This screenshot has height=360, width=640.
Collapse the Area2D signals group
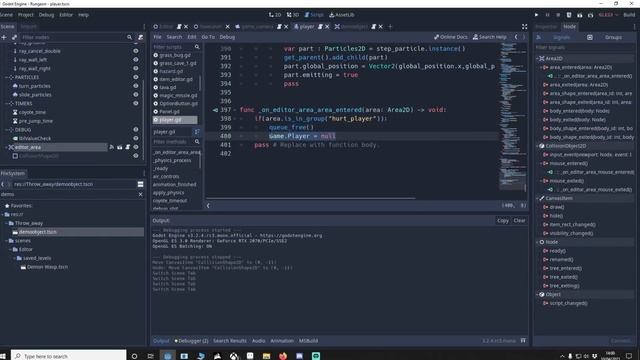537,58
